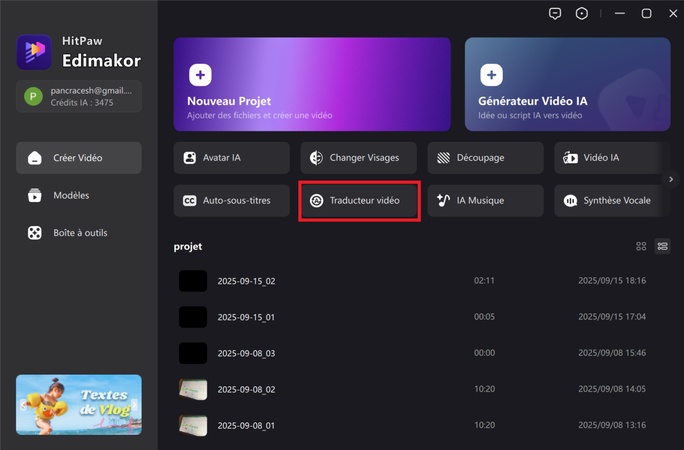Open the Boîte à outils section
Viewport: 684px width, 450px height.
click(x=79, y=232)
